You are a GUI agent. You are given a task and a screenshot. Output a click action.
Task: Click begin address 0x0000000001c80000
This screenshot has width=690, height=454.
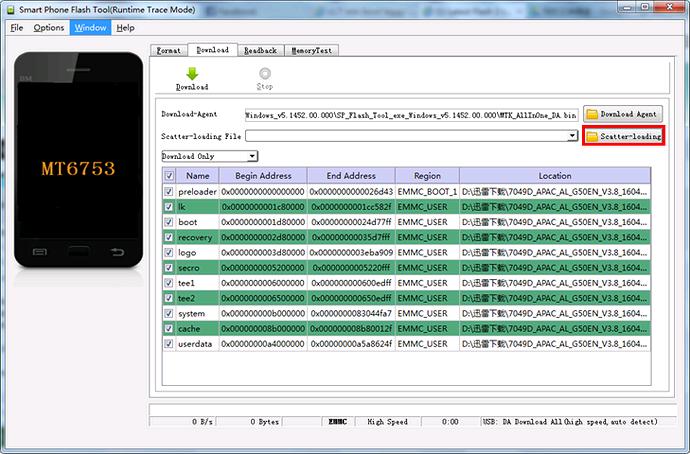coord(263,207)
